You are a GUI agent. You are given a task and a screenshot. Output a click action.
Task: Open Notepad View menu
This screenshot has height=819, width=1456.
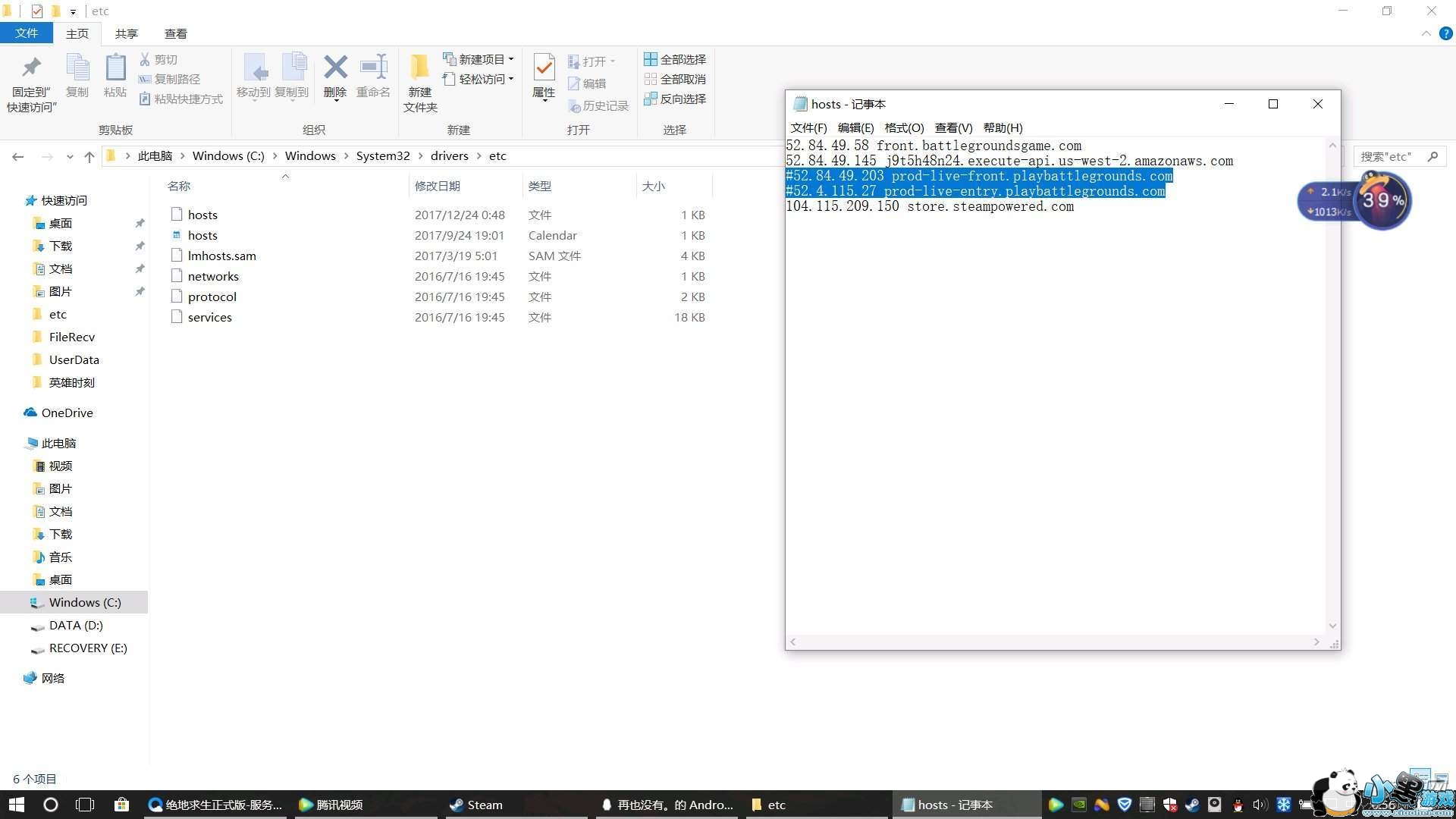953,127
